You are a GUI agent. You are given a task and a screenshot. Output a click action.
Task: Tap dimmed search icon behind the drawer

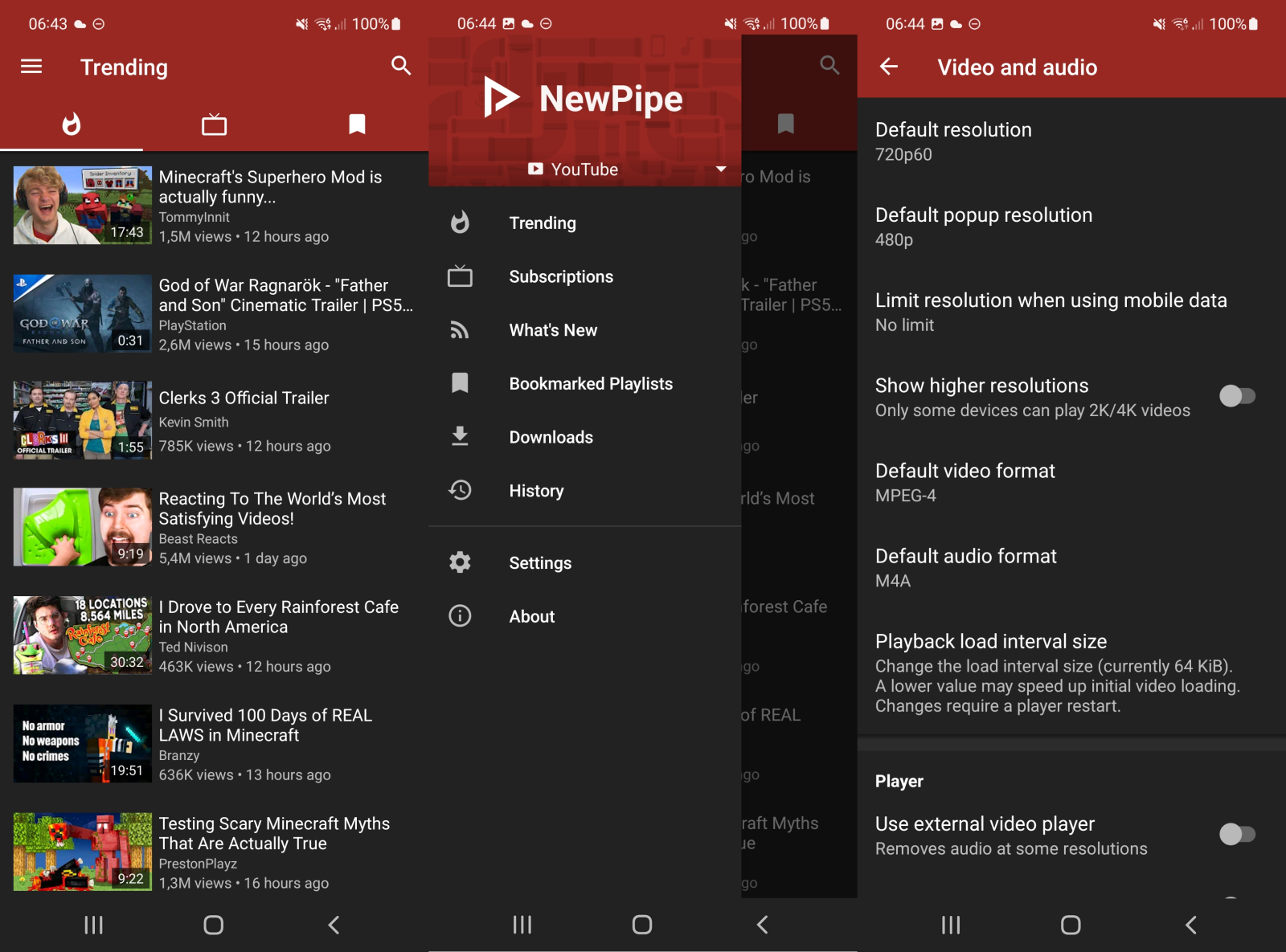[829, 66]
